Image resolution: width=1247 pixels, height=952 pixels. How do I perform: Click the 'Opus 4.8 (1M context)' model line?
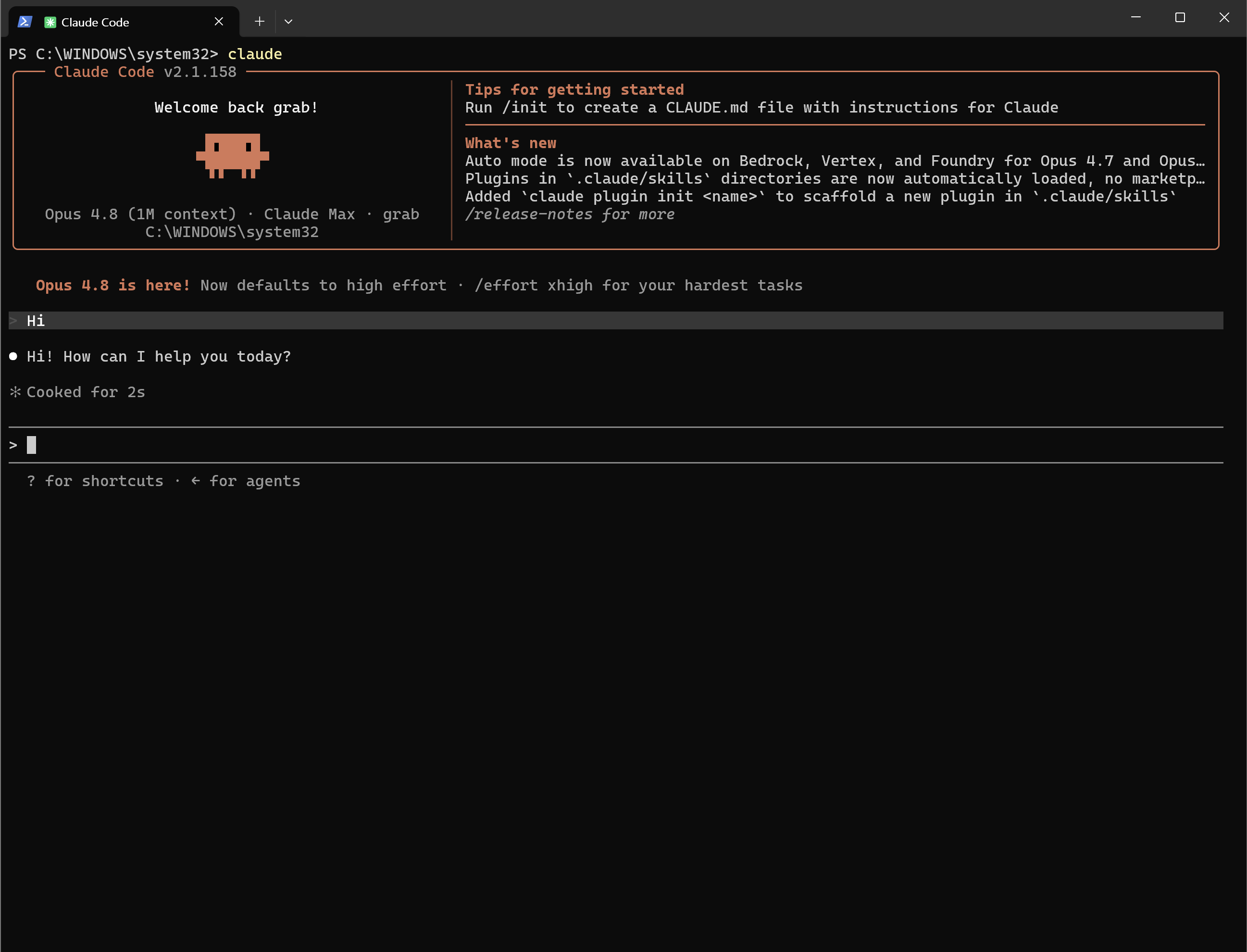(x=232, y=214)
